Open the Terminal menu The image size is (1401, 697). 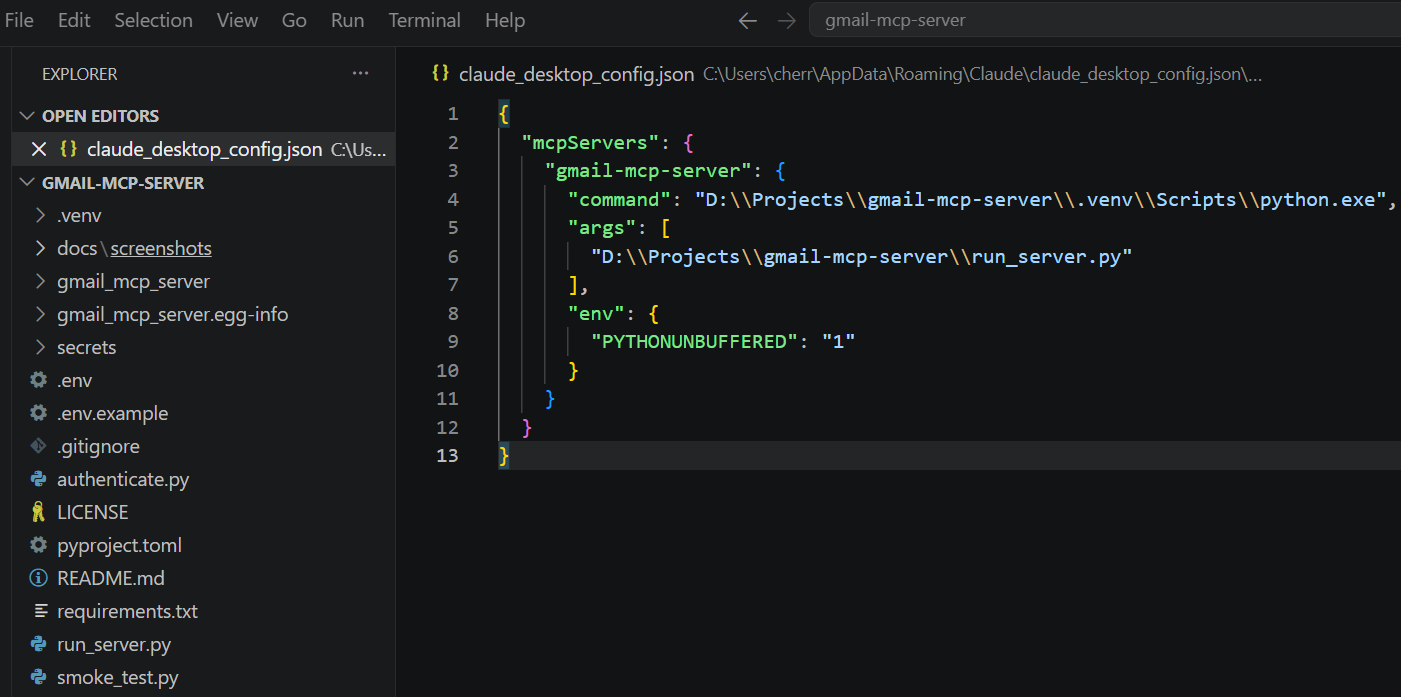tap(424, 20)
